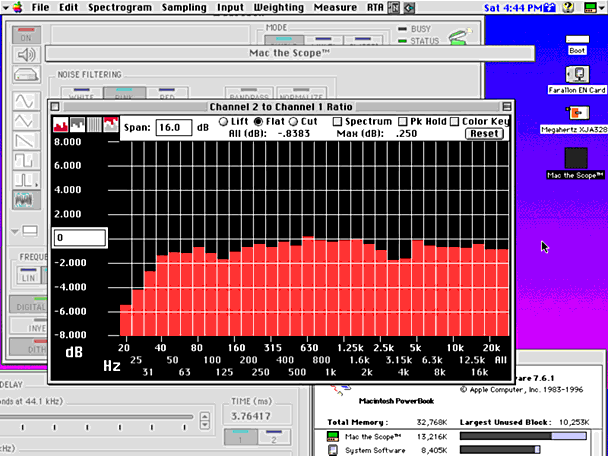
Task: Toggle the BANDPASS button
Action: (249, 93)
